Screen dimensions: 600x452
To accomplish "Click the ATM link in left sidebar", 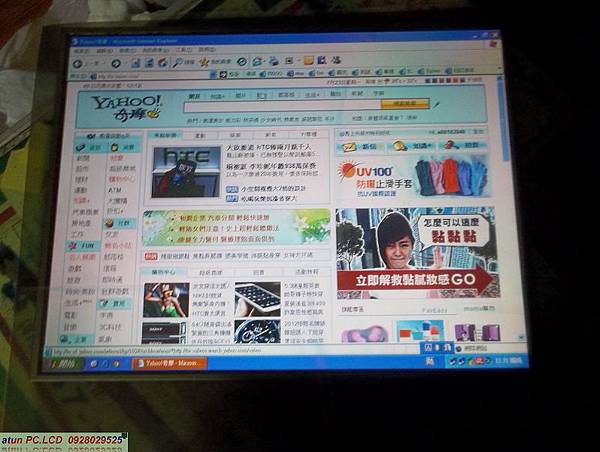I will [x=114, y=190].
